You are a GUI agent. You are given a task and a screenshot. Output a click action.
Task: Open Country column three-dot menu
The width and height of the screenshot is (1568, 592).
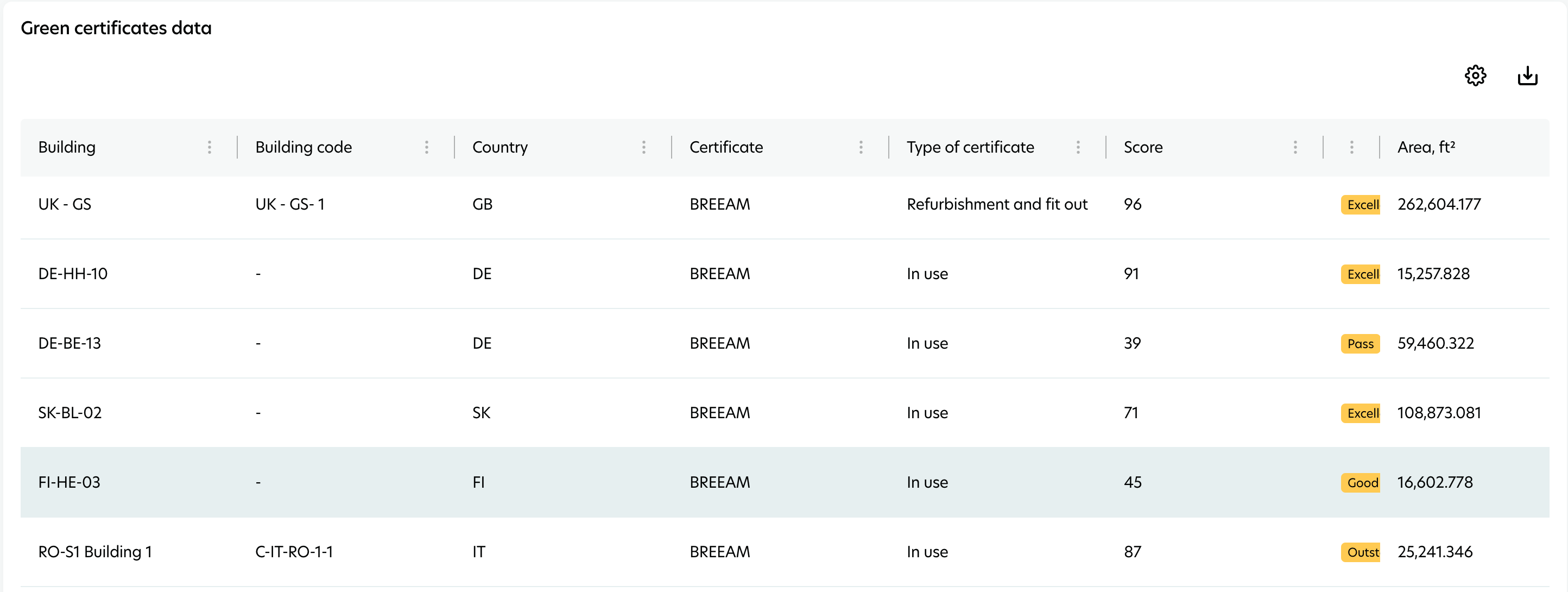(x=643, y=147)
